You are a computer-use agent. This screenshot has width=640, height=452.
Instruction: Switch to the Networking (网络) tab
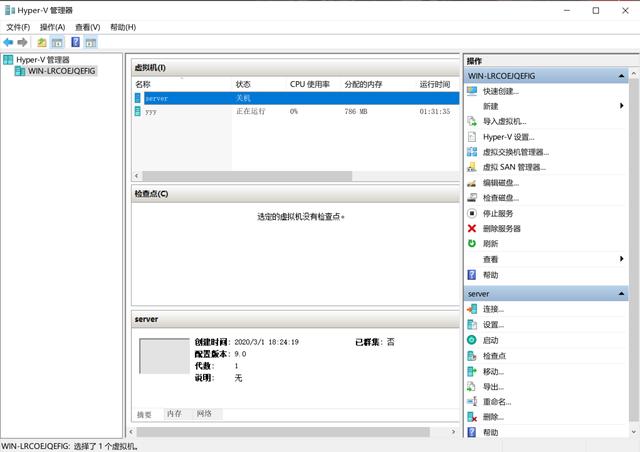tap(204, 413)
